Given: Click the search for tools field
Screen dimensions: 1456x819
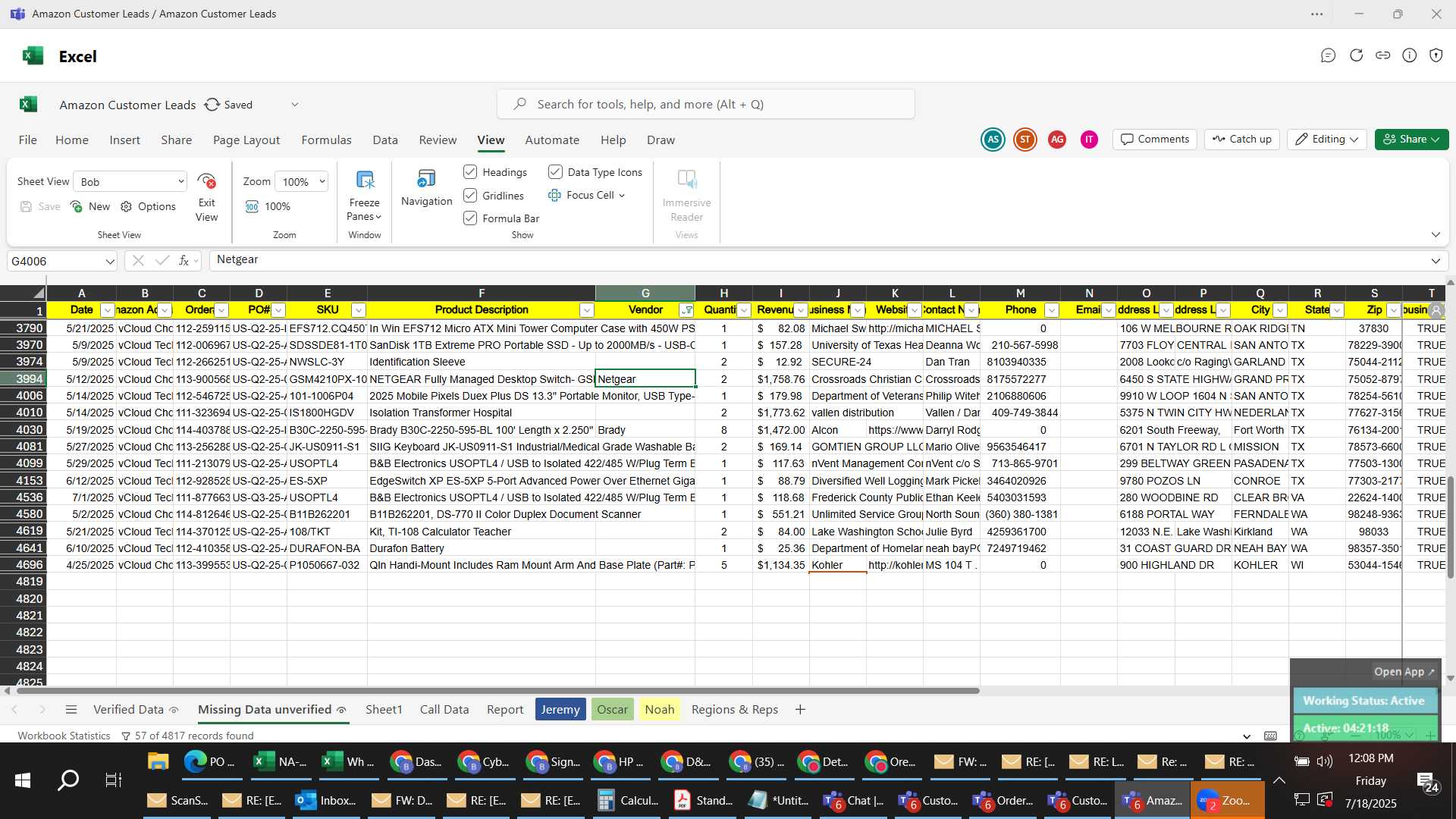Looking at the screenshot, I should coord(706,104).
